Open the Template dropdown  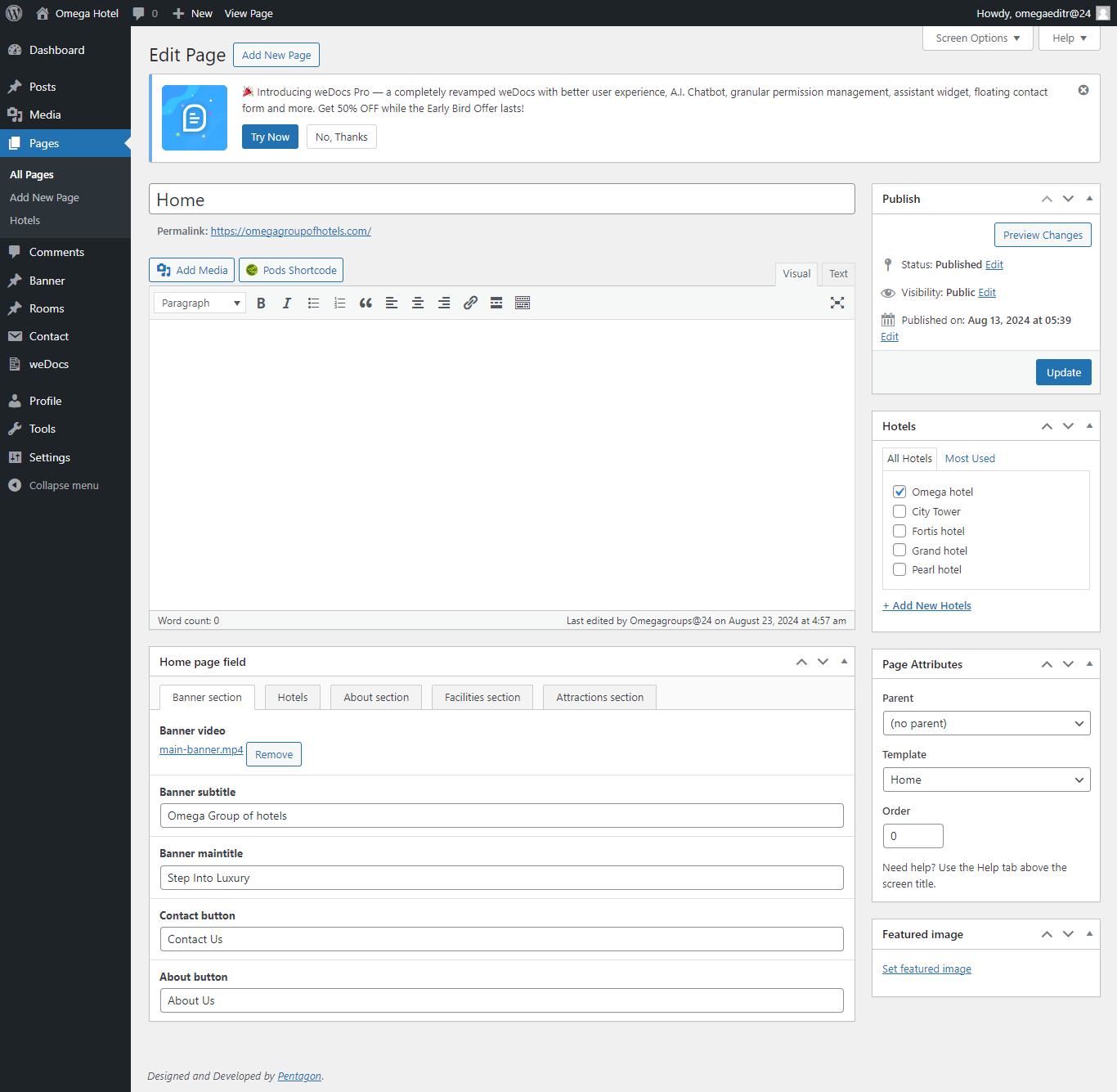pos(986,780)
